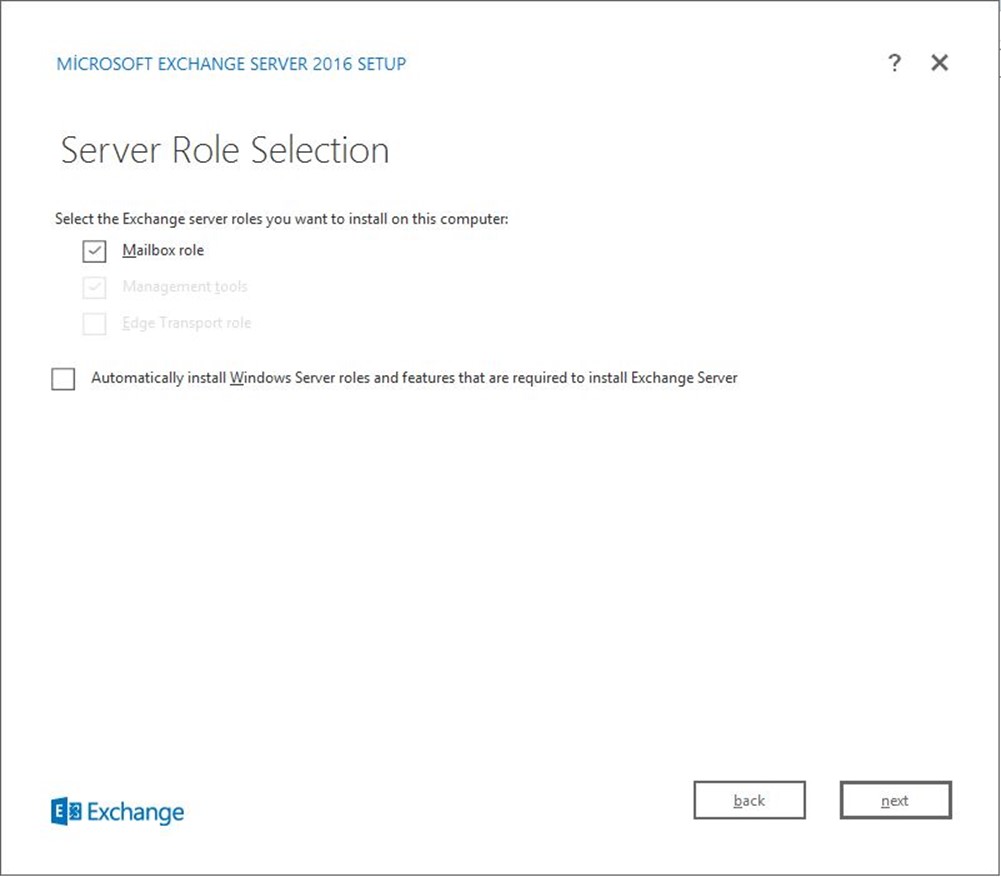Click the 'Microsoft Exchange Server 2016 Setup' title

231,64
